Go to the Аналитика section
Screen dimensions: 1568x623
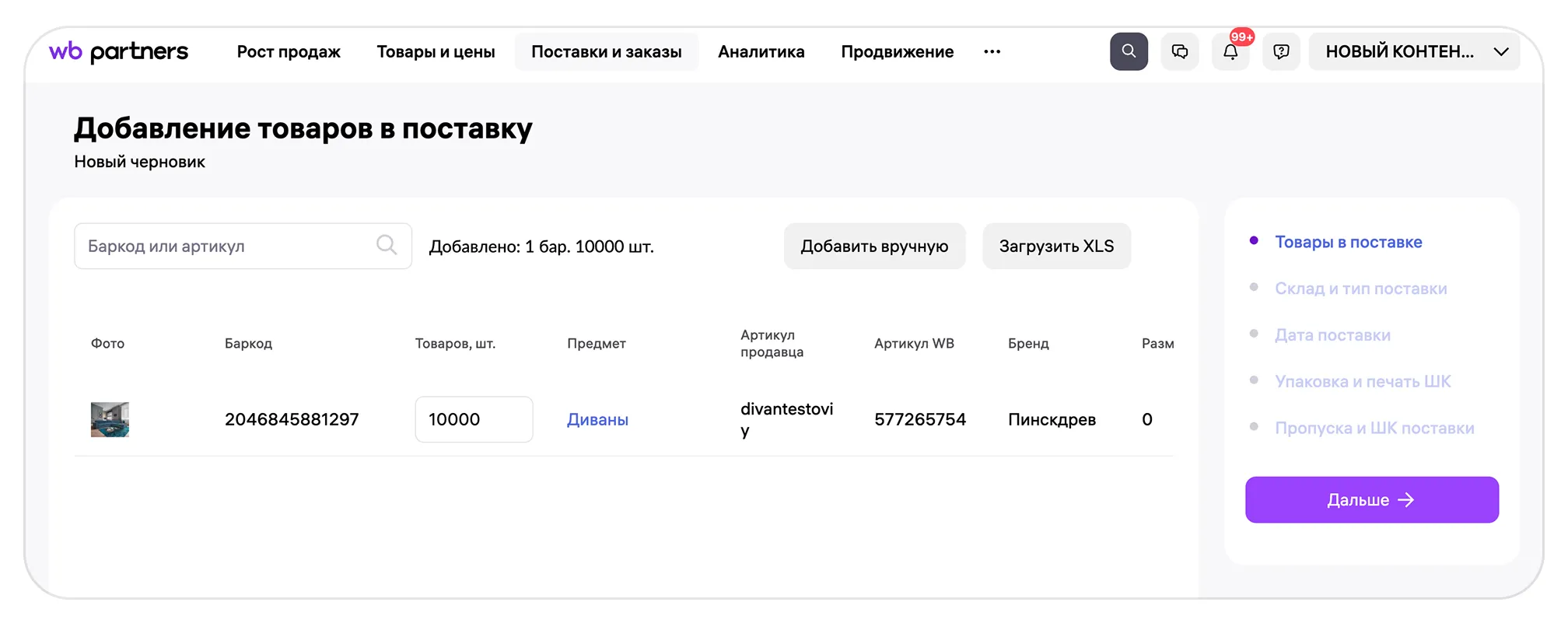761,52
